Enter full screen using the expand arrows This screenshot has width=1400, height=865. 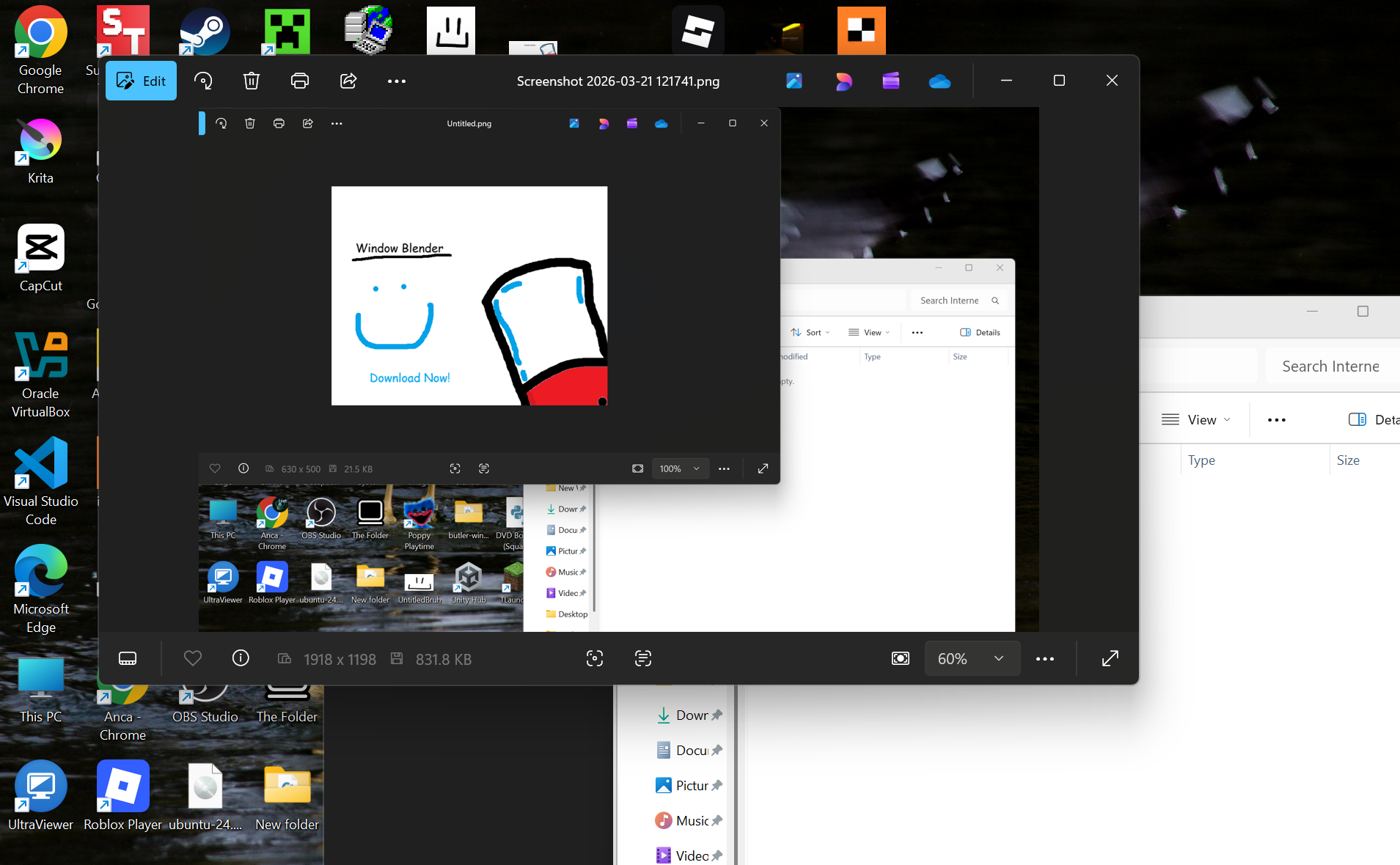click(1110, 658)
